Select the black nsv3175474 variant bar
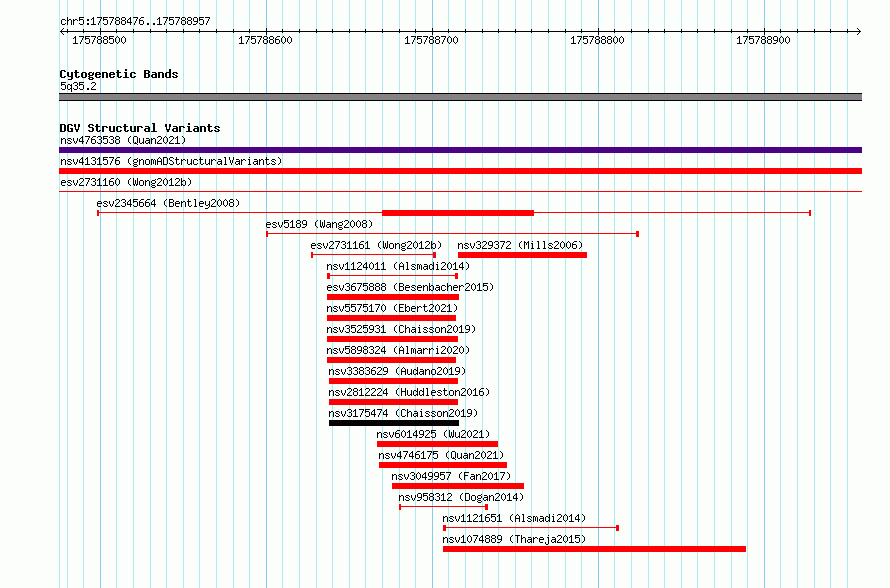Viewport: 890px width, 588px height. click(x=394, y=423)
